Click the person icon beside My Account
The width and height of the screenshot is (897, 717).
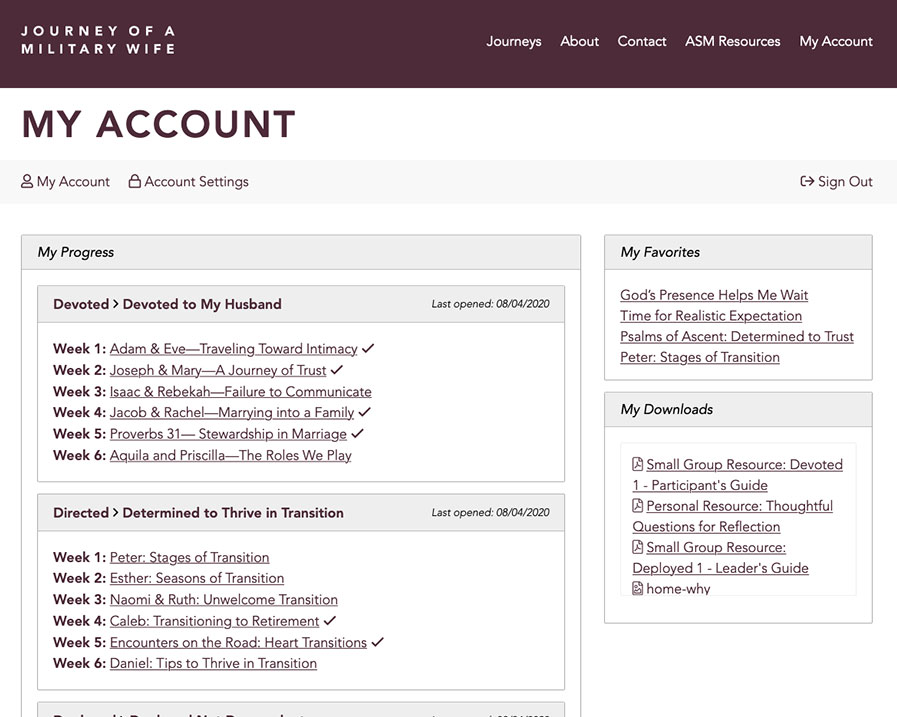point(27,181)
